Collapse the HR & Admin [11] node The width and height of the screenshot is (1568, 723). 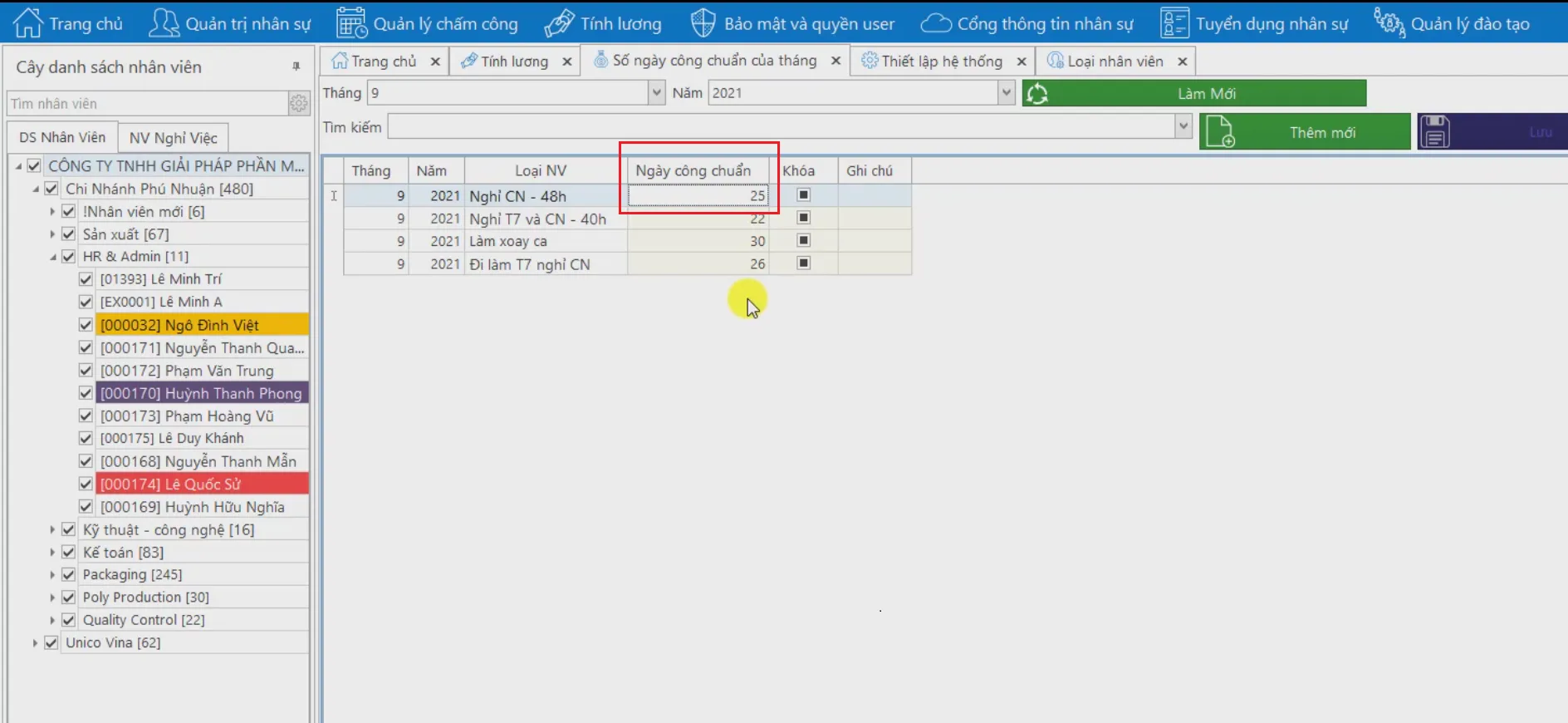click(52, 257)
